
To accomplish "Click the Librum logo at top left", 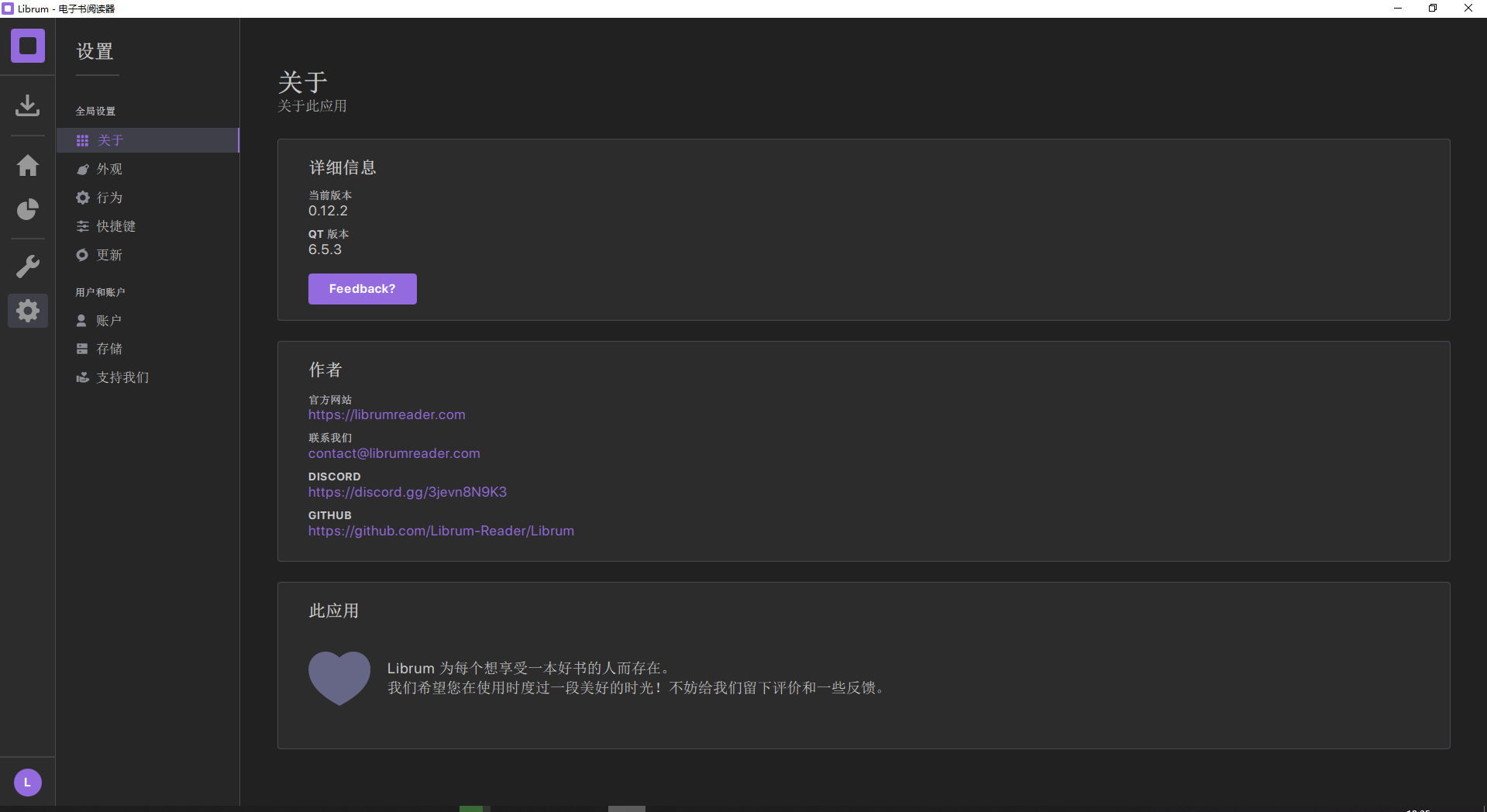I will pyautogui.click(x=27, y=46).
